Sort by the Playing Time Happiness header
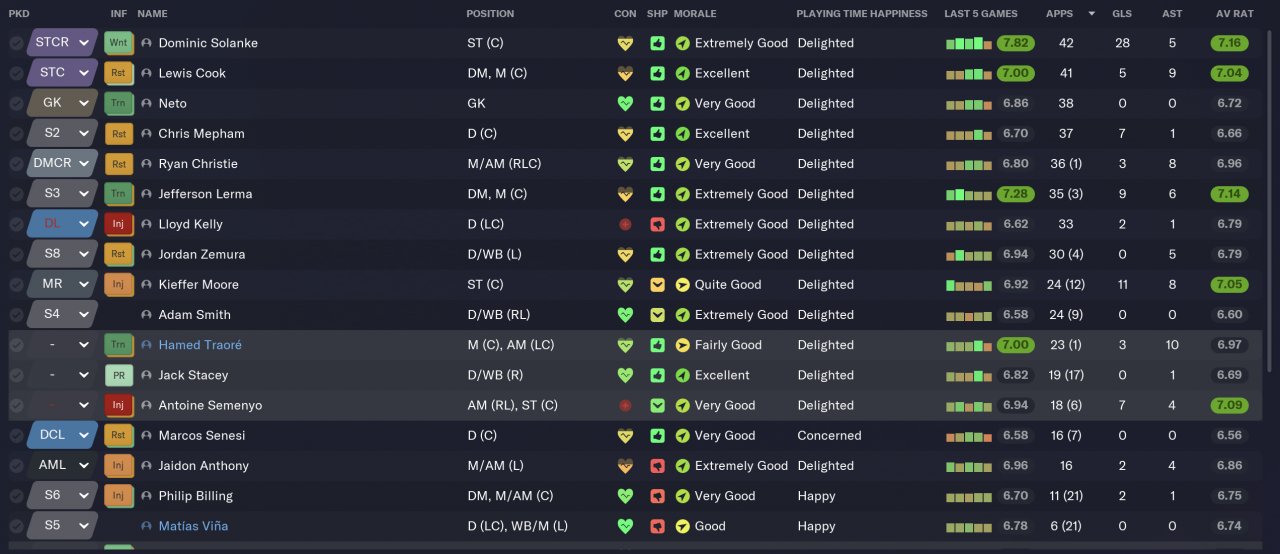Image resolution: width=1280 pixels, height=554 pixels. (860, 14)
